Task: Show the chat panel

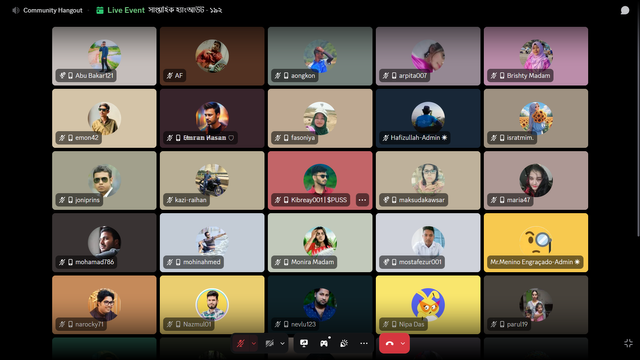Action: click(625, 10)
